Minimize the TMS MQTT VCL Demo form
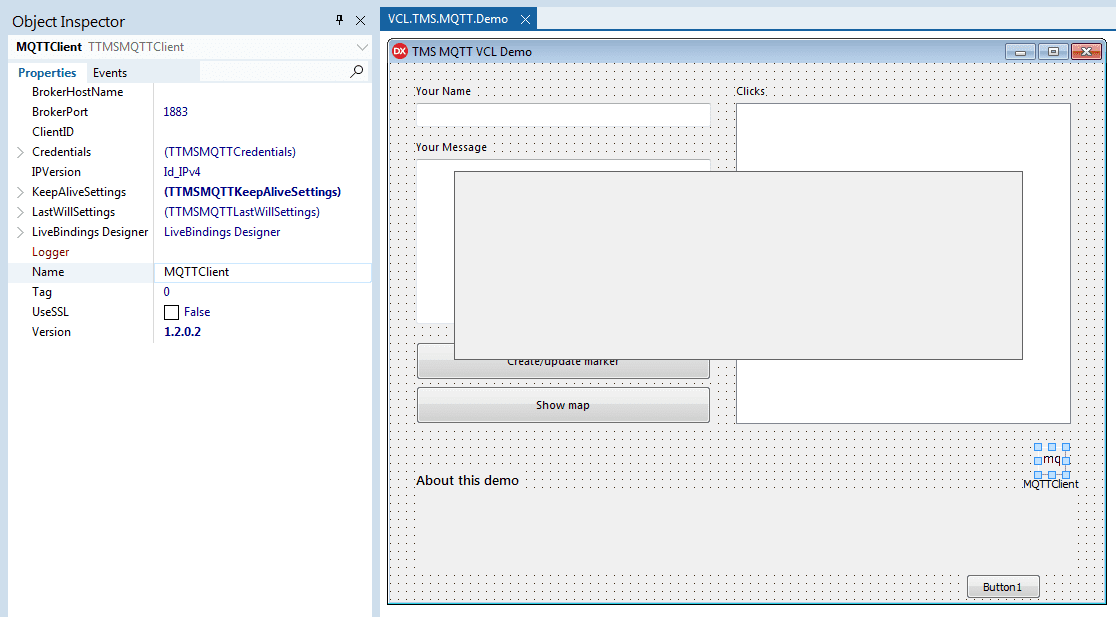The image size is (1116, 617). [x=1020, y=51]
